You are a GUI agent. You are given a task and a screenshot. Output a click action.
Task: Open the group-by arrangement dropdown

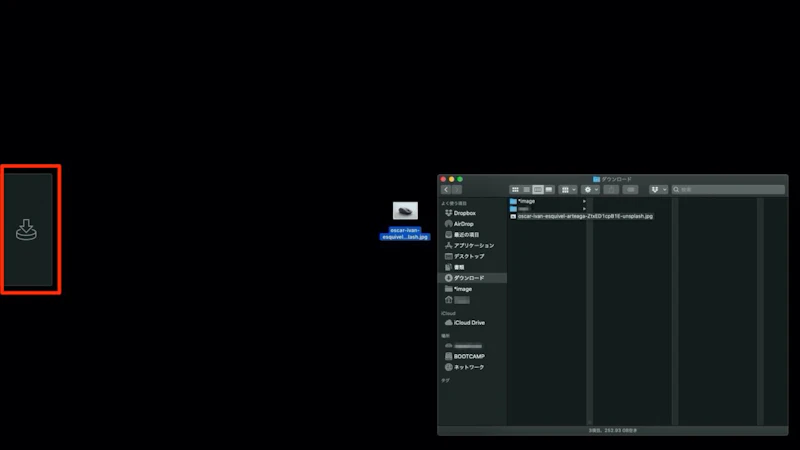click(x=568, y=190)
